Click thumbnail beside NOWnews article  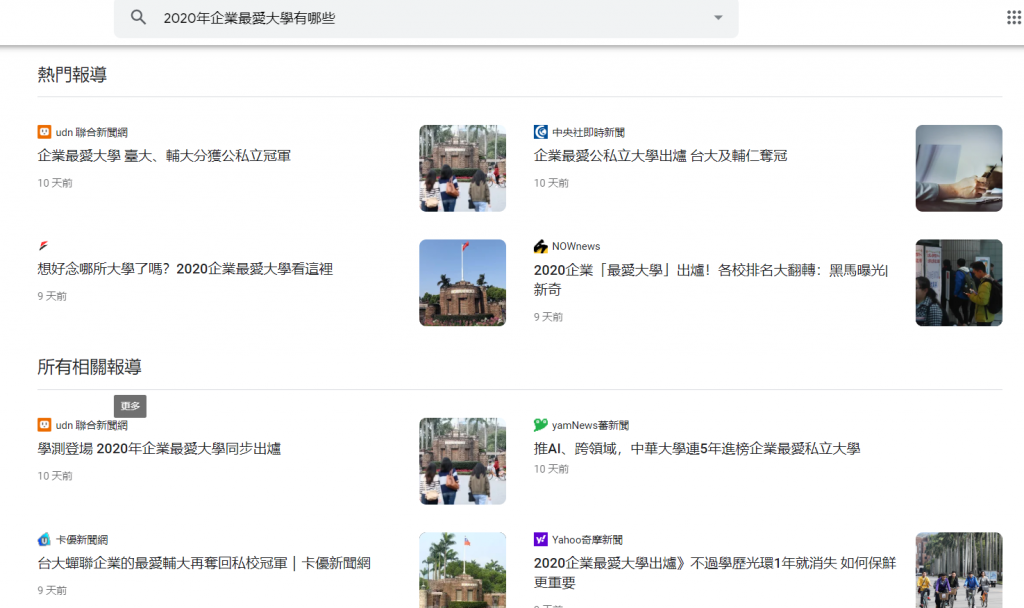[x=958, y=282]
